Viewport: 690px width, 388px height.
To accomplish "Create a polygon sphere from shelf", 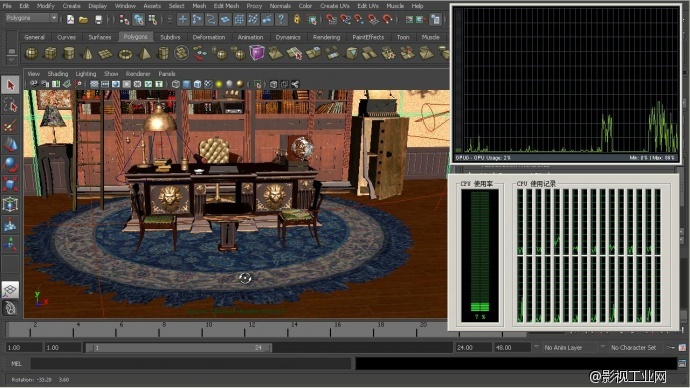I will click(31, 54).
